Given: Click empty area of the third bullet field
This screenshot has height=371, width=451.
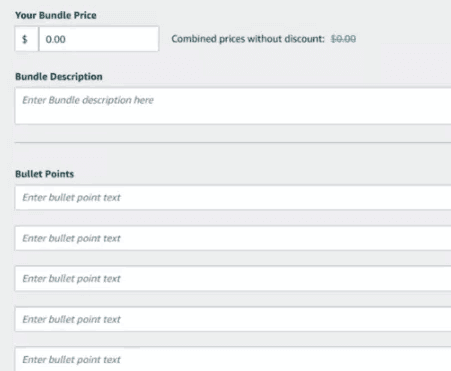Looking at the screenshot, I should pyautogui.click(x=283, y=279).
